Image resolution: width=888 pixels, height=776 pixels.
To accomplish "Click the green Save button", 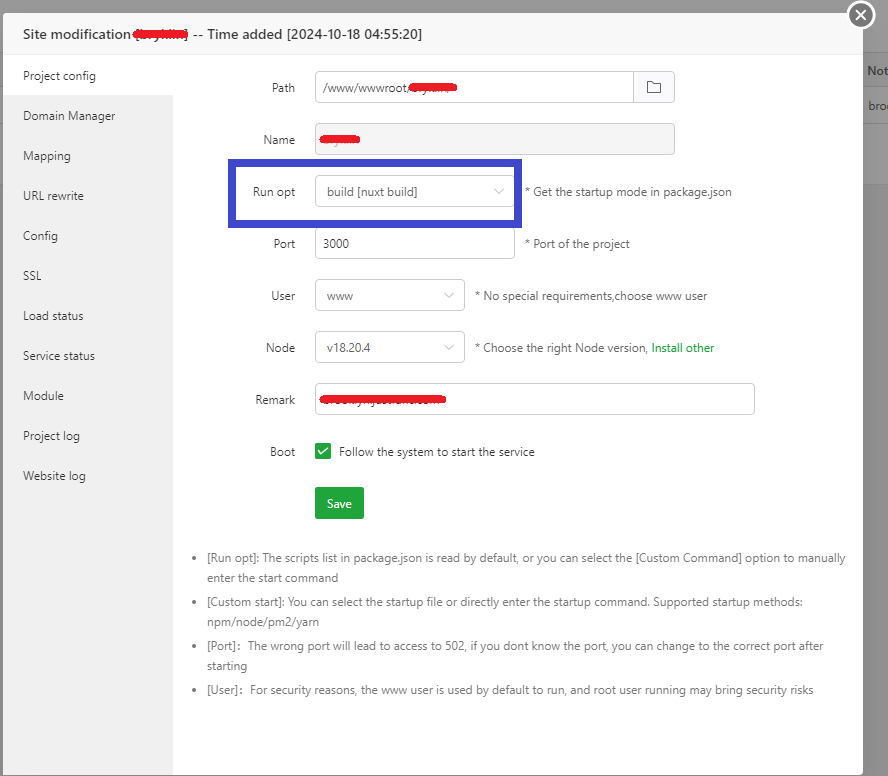I will 339,503.
